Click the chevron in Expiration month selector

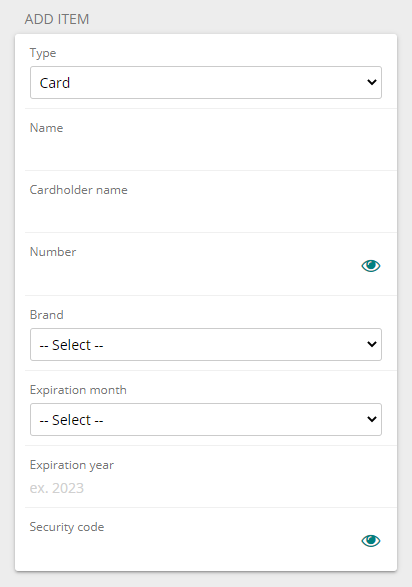click(372, 419)
